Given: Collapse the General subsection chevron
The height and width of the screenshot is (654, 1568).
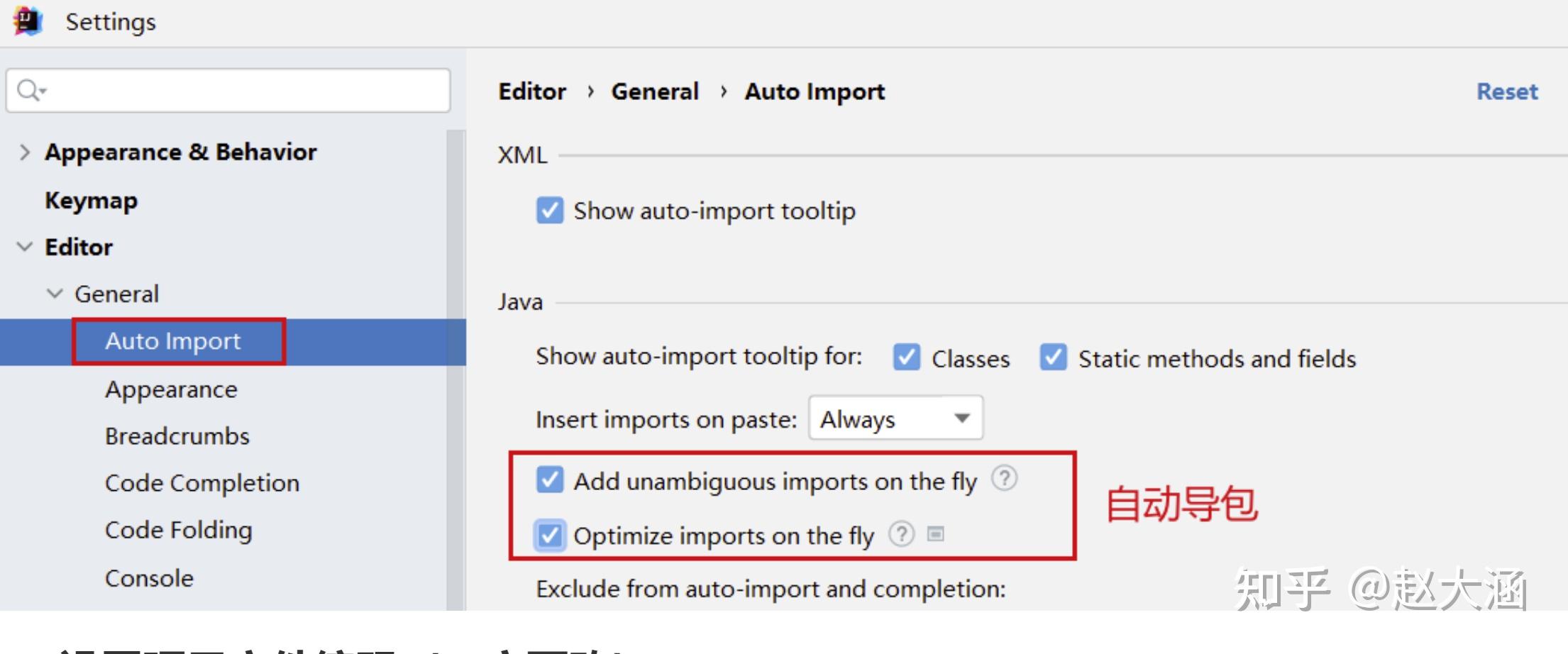Looking at the screenshot, I should point(55,294).
